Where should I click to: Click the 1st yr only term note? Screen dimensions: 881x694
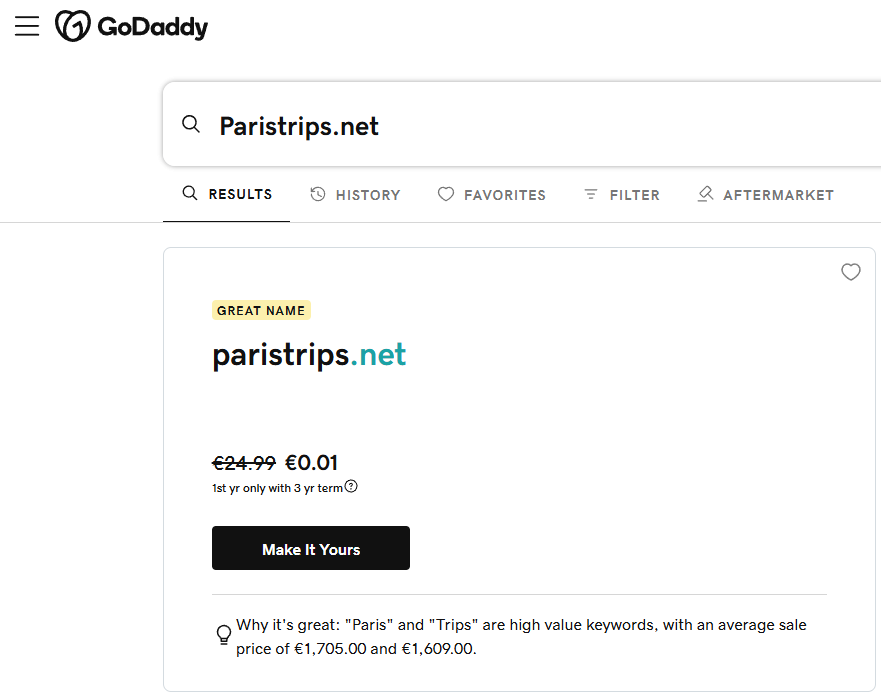pyautogui.click(x=277, y=488)
